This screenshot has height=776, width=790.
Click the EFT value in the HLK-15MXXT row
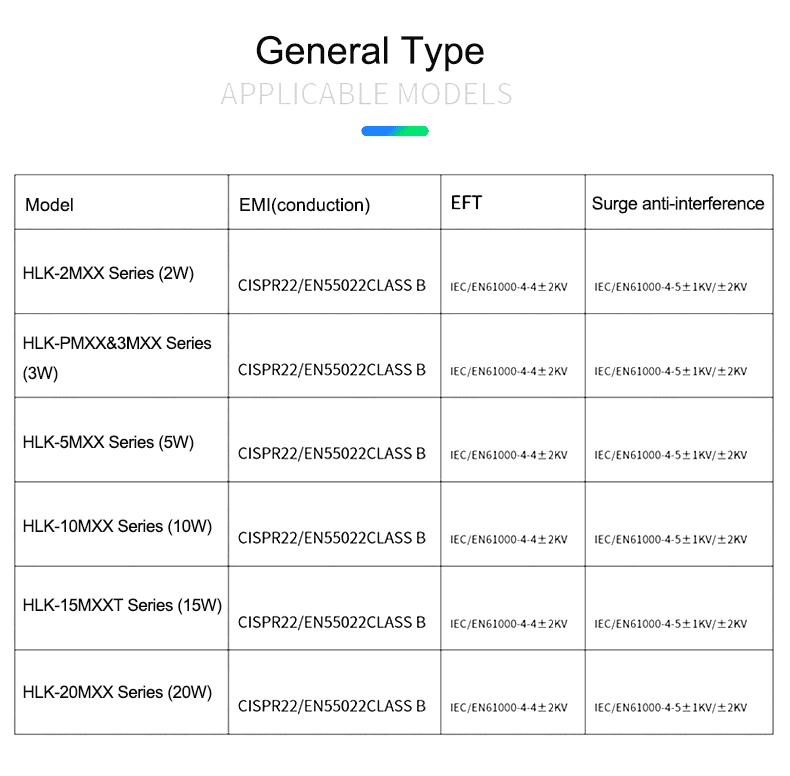coord(508,623)
